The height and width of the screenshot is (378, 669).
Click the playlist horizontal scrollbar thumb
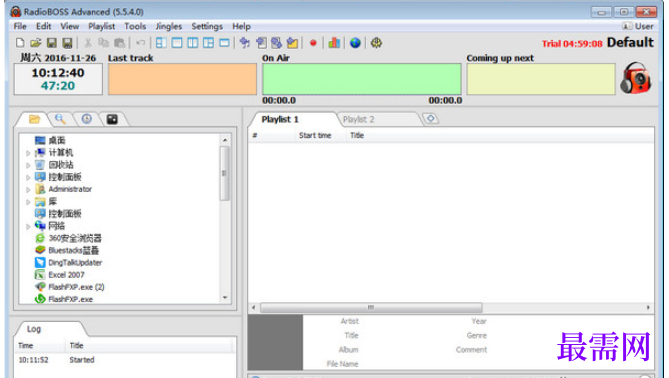[371, 307]
